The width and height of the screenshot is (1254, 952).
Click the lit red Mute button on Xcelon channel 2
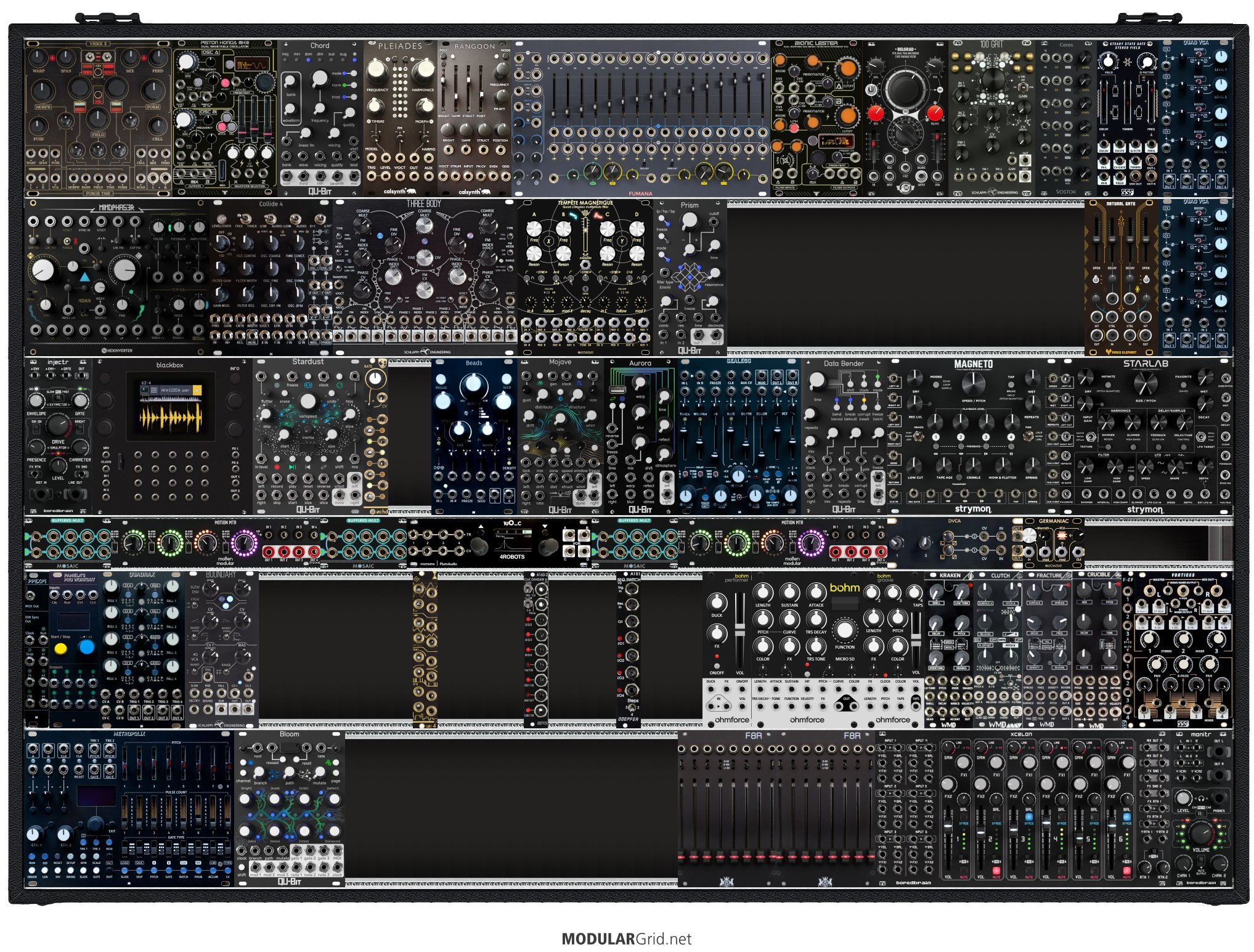coord(995,871)
